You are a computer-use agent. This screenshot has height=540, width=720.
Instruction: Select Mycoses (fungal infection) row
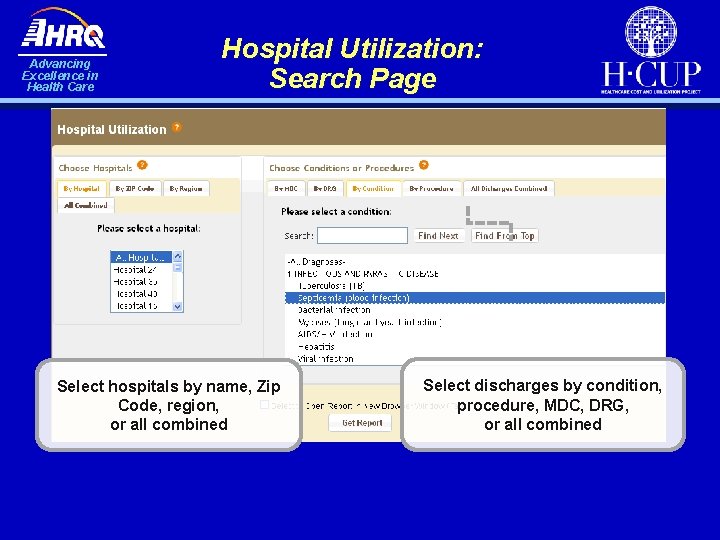coord(475,322)
